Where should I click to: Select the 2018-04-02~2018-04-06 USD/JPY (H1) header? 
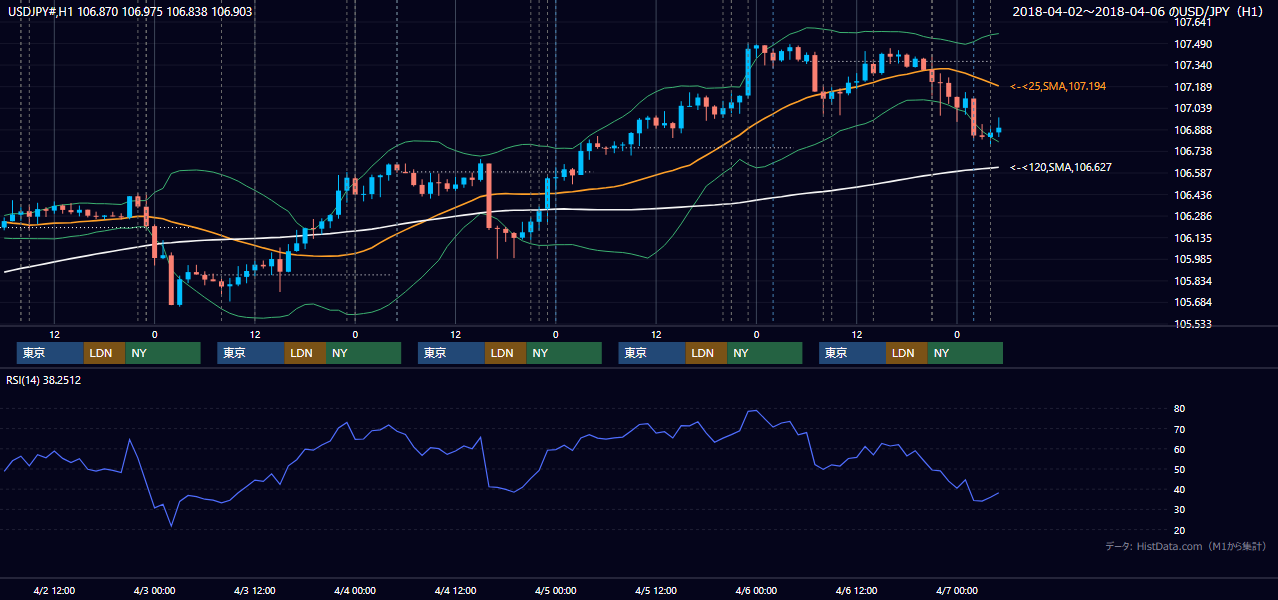pos(1140,11)
